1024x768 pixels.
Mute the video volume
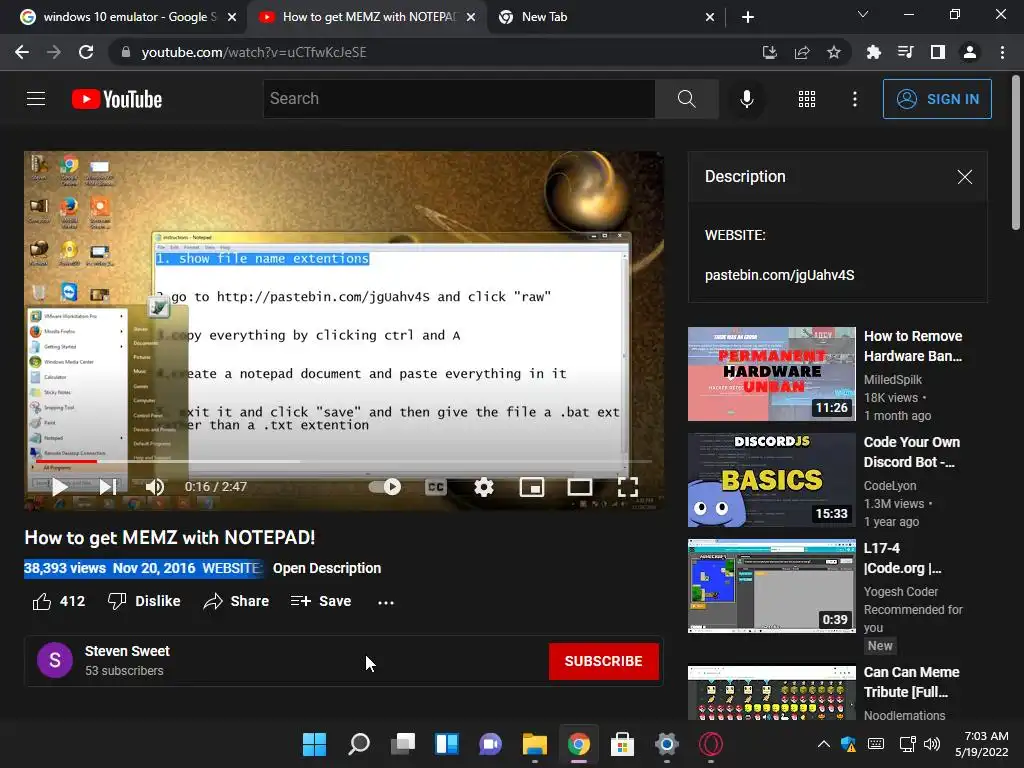coord(155,487)
